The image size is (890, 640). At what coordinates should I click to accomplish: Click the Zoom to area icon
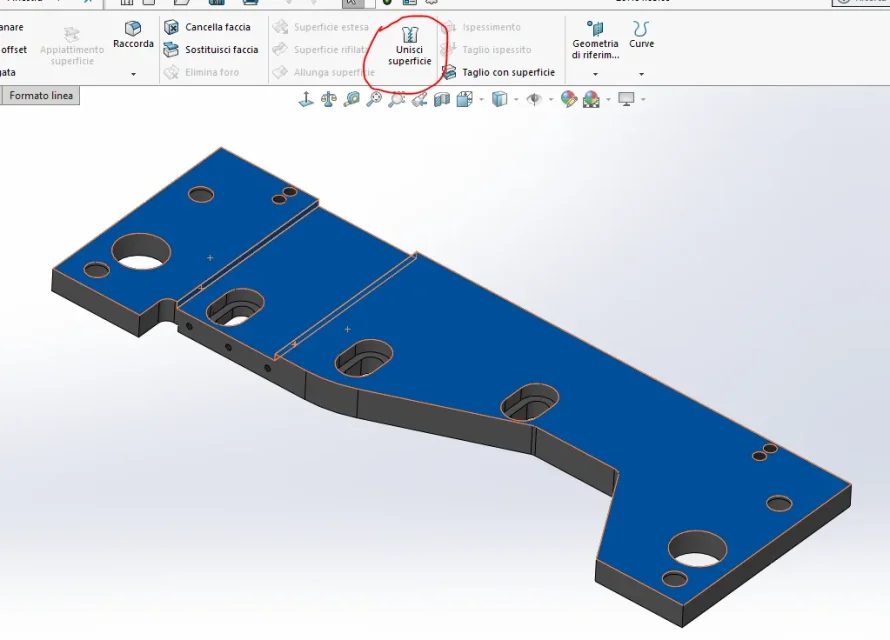point(397,99)
